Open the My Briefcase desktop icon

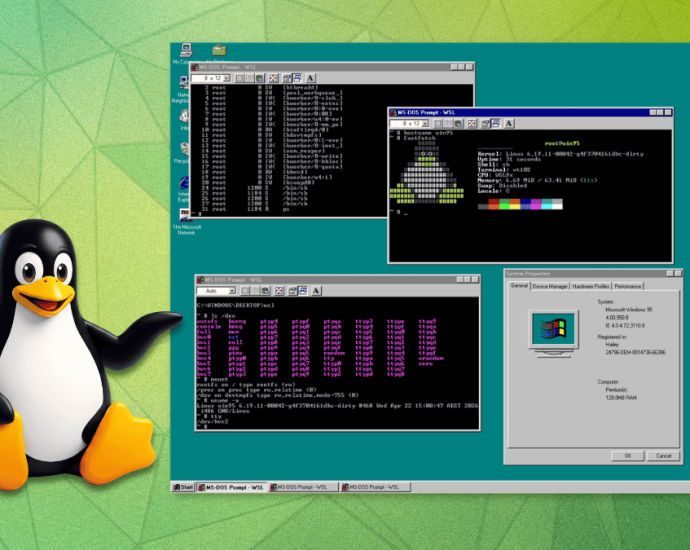219,53
